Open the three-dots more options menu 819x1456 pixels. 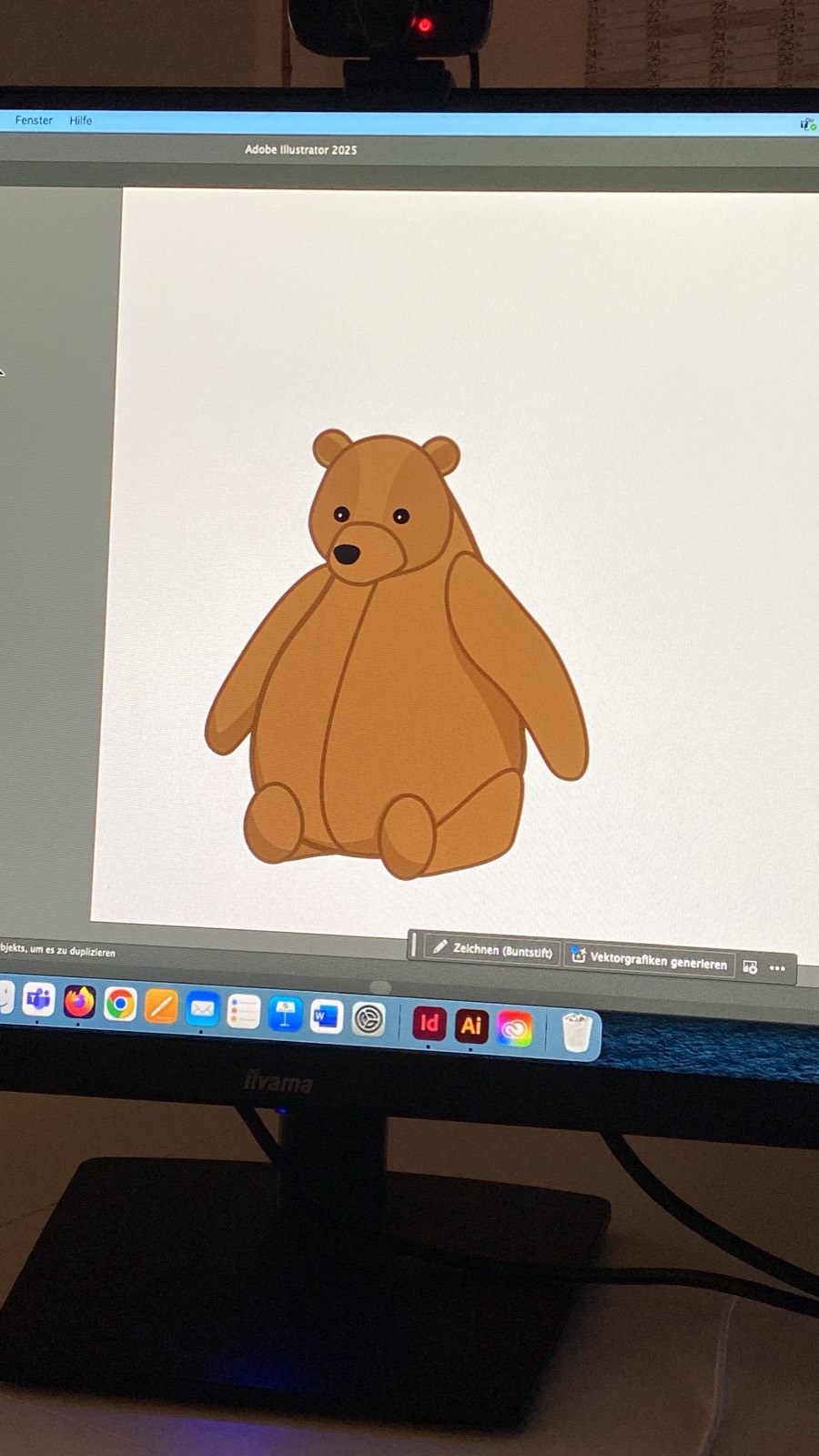pos(777,968)
